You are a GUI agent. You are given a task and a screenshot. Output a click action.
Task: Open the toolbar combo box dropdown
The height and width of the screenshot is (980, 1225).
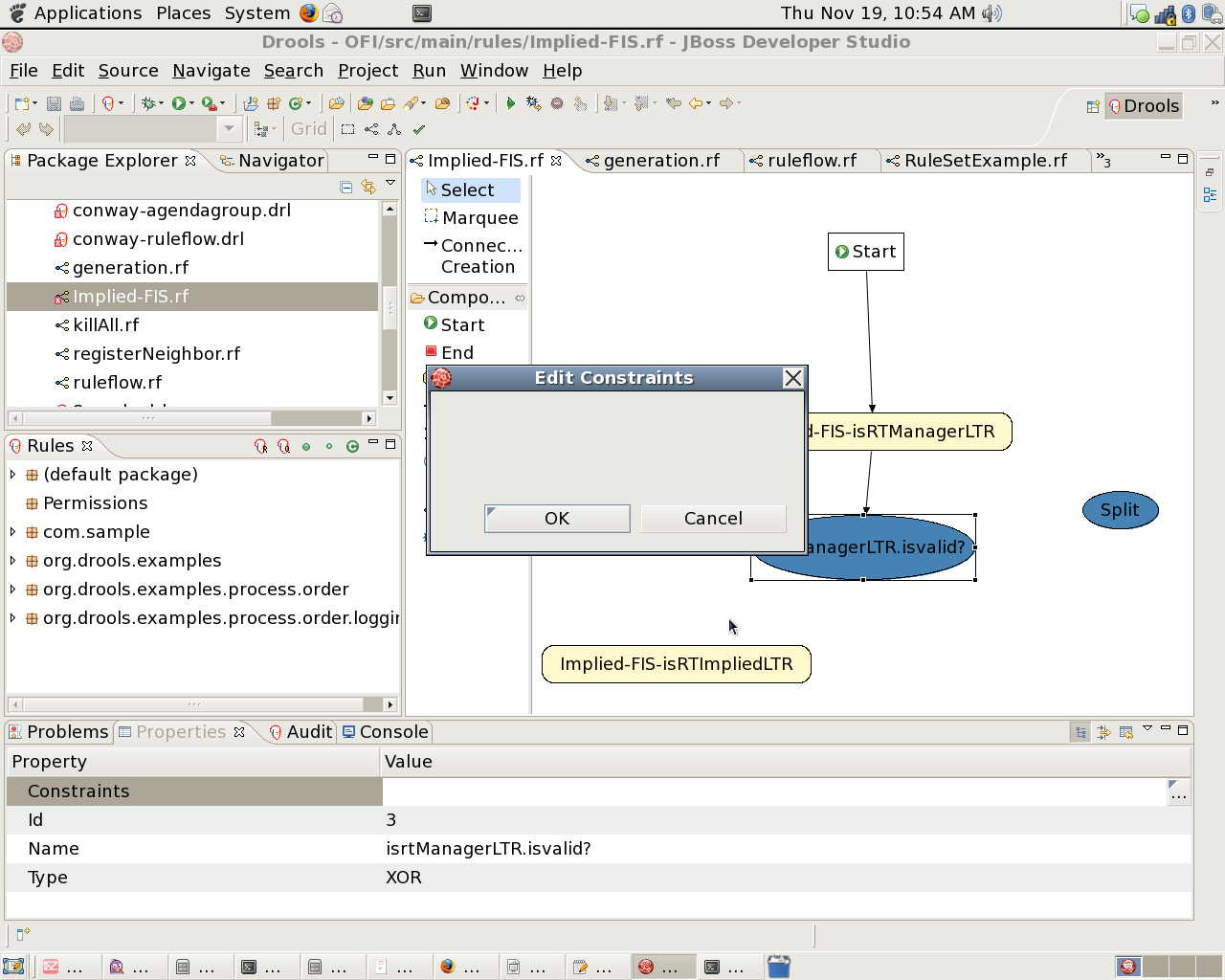click(229, 129)
